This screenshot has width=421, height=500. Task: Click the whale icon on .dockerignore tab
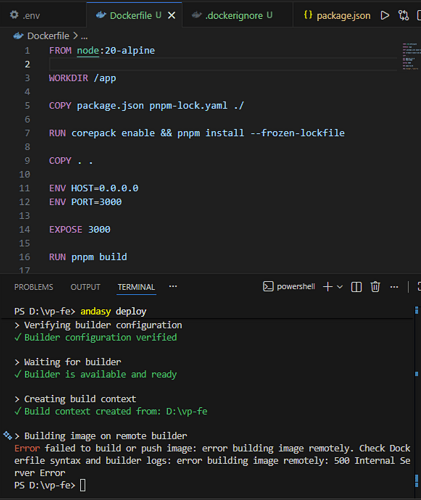(x=197, y=15)
